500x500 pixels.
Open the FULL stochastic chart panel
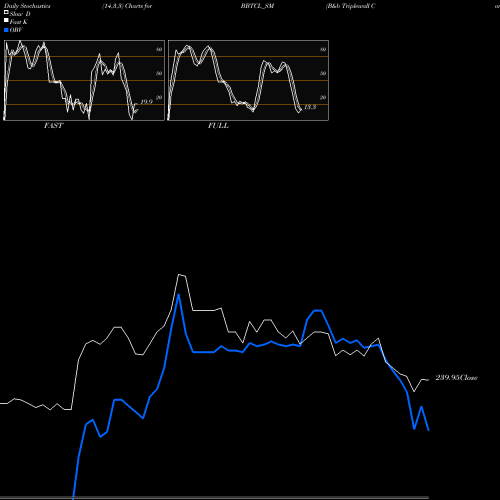(x=248, y=80)
